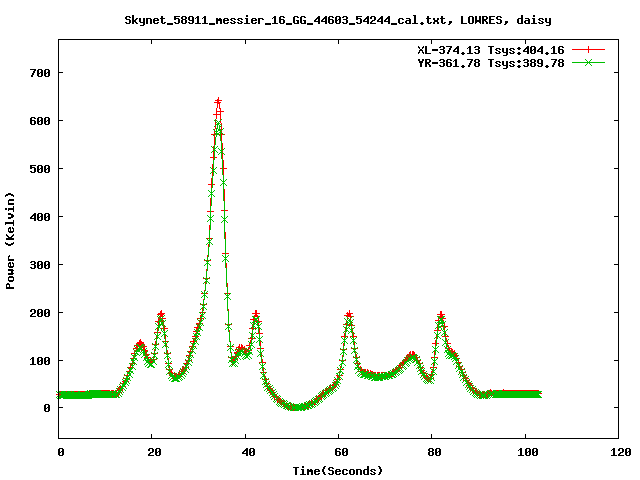Click the y-axis tick label 600
Viewport: 640px width, 480px height.
(40, 121)
